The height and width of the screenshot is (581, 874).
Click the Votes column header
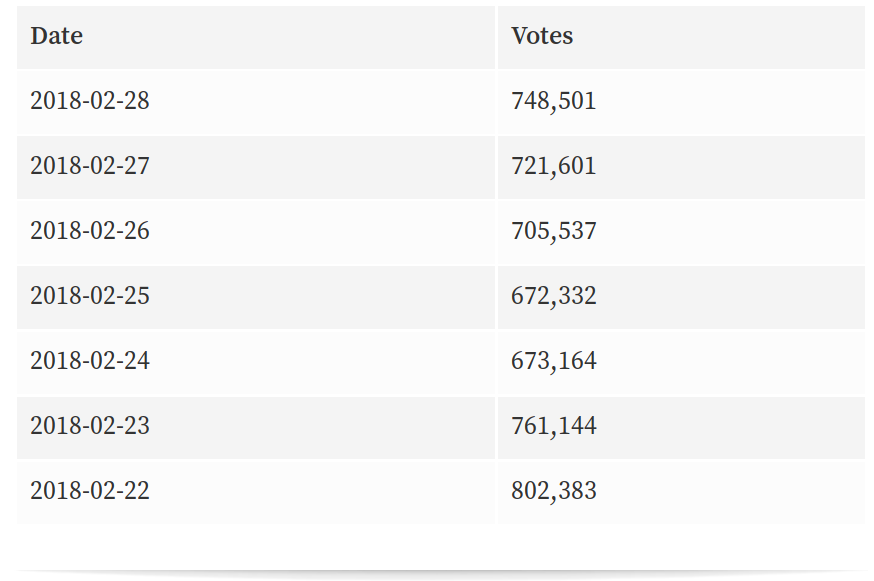[542, 36]
